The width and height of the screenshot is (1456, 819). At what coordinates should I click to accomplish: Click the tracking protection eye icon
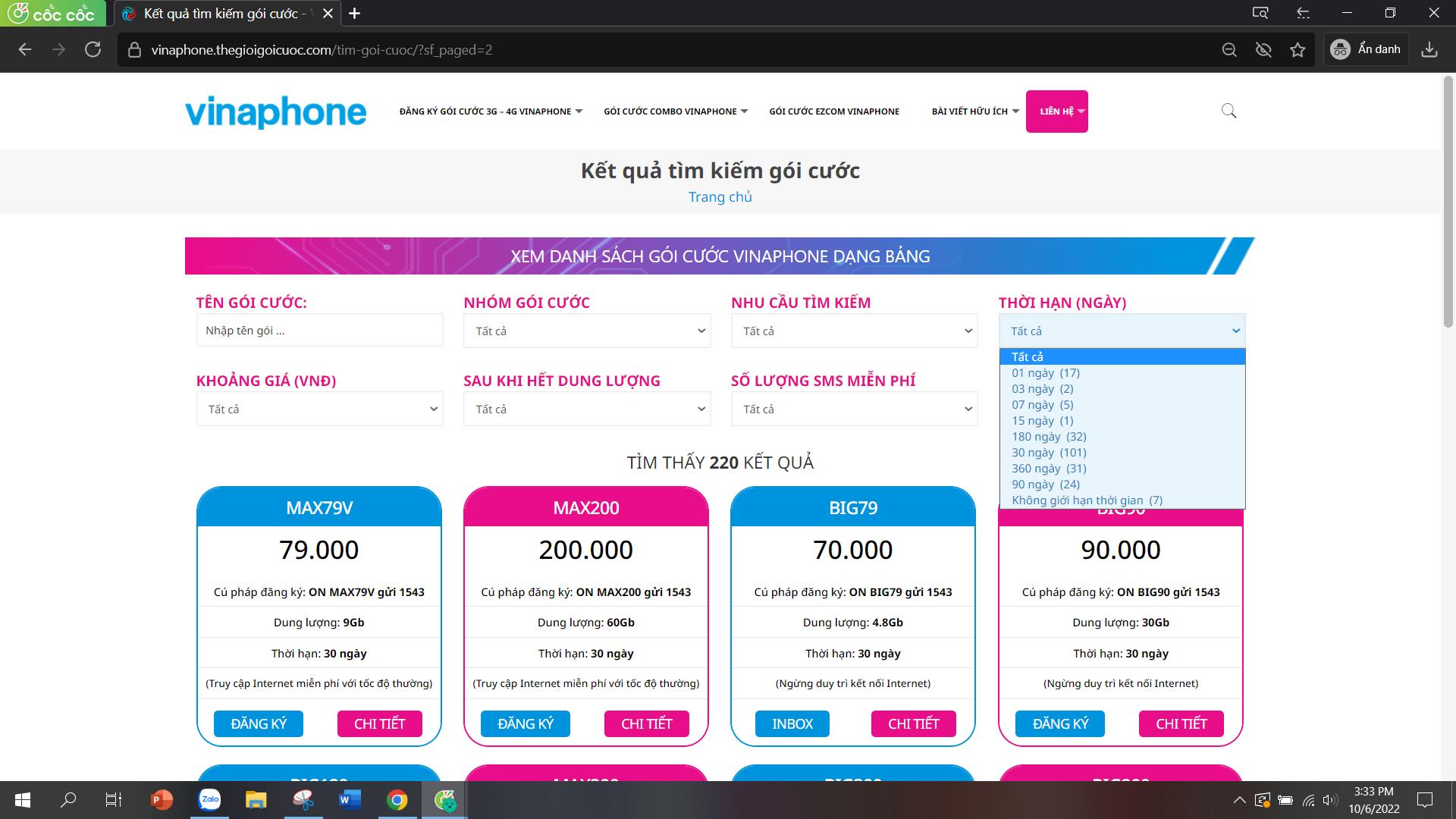1263,50
